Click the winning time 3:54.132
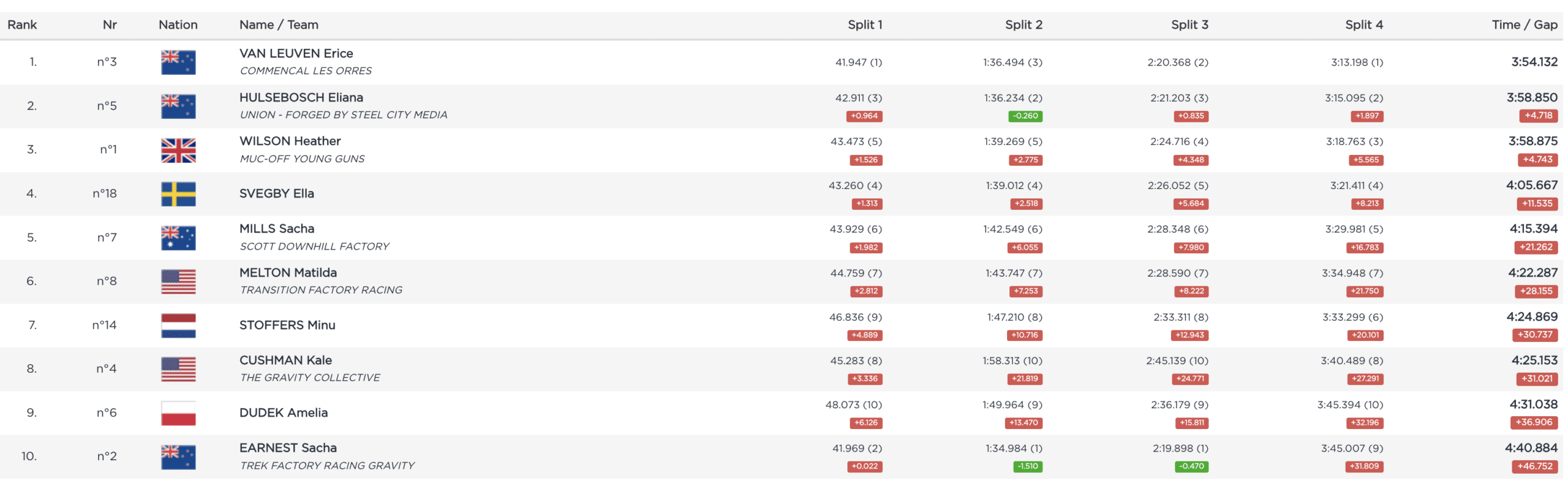 click(1534, 62)
